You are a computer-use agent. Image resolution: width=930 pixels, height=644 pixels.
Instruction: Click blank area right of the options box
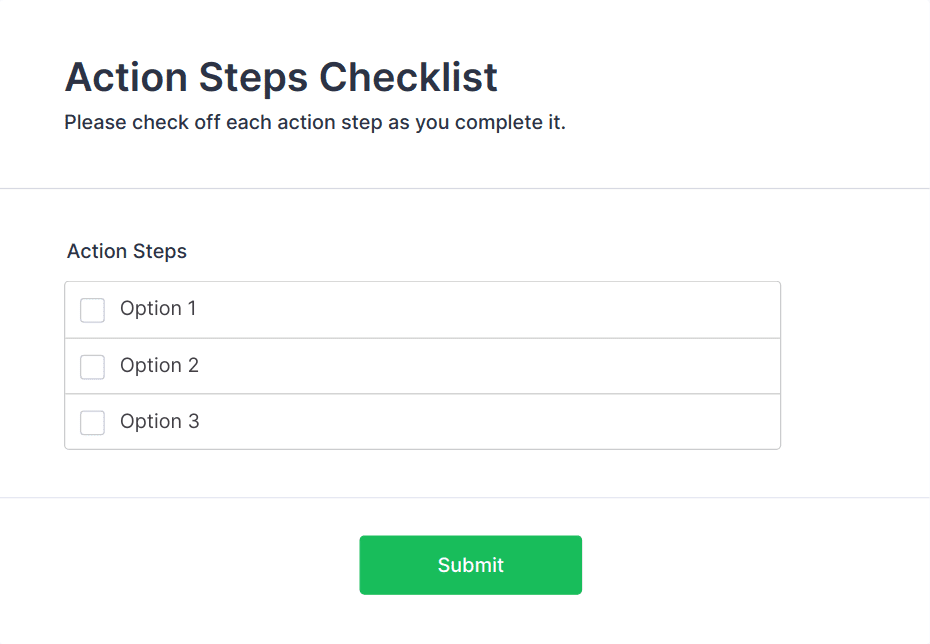coord(855,365)
